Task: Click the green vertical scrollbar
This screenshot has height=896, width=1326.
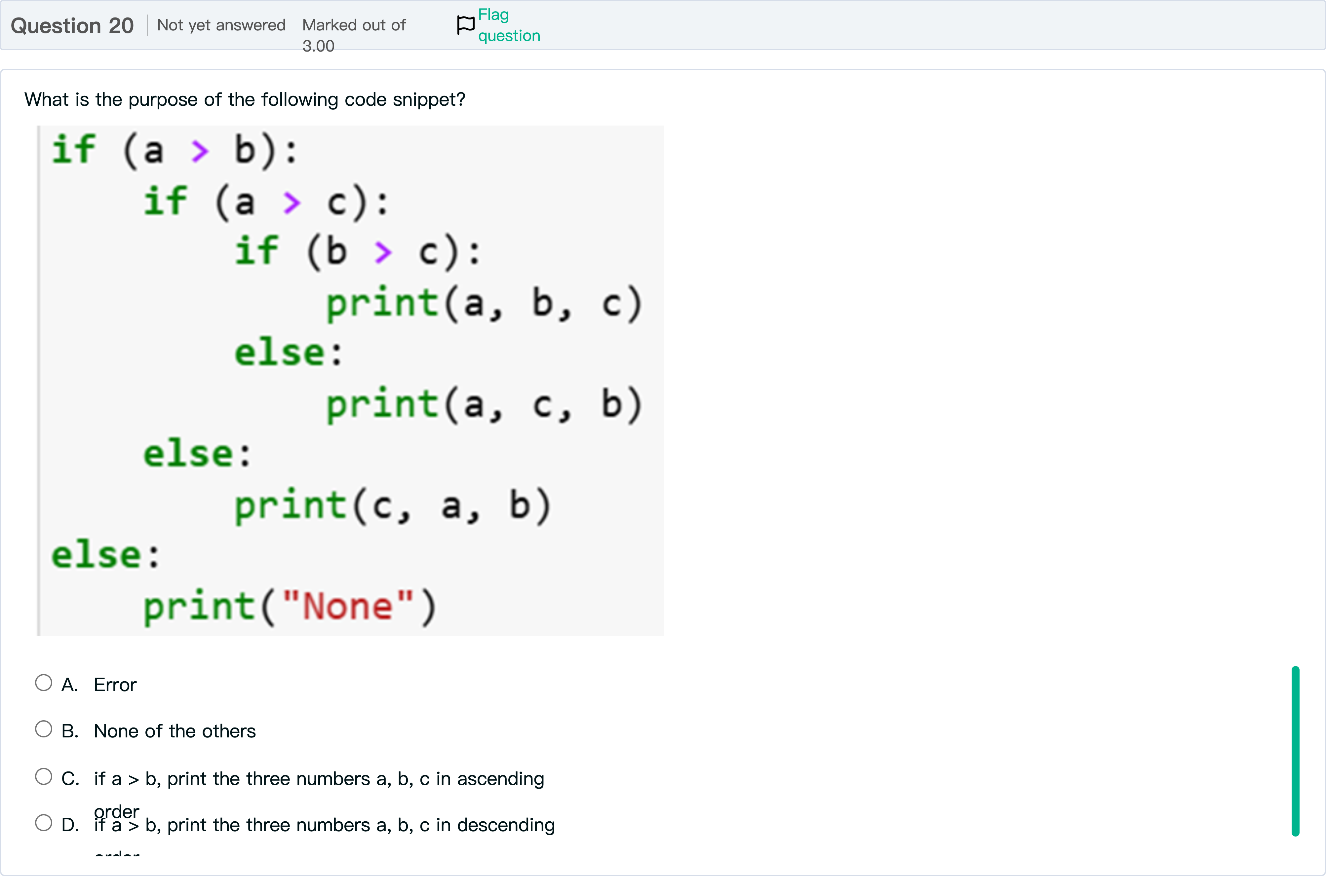Action: pyautogui.click(x=1295, y=751)
